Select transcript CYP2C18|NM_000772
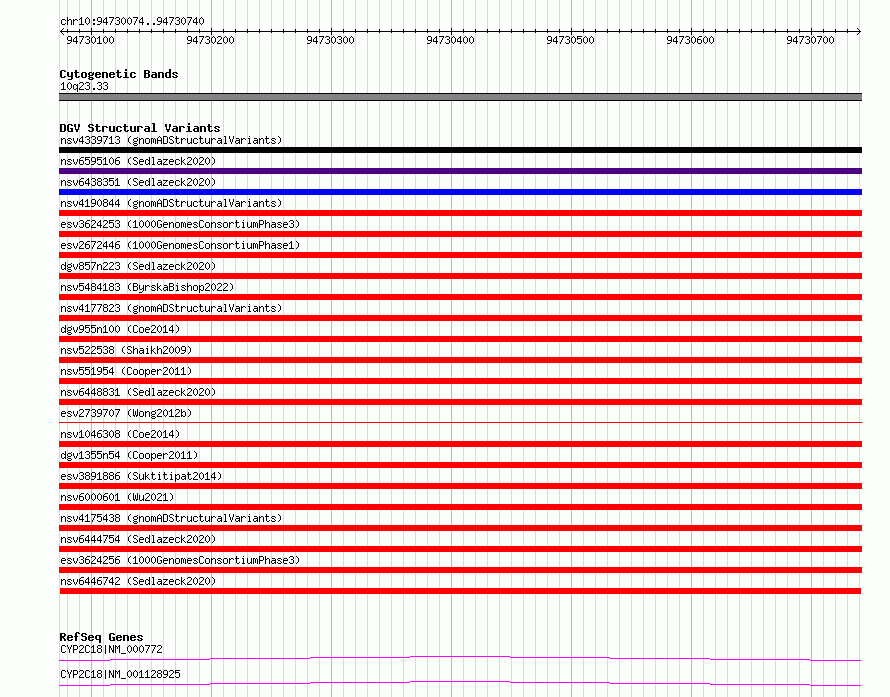Image resolution: width=890 pixels, height=697 pixels. (x=111, y=649)
